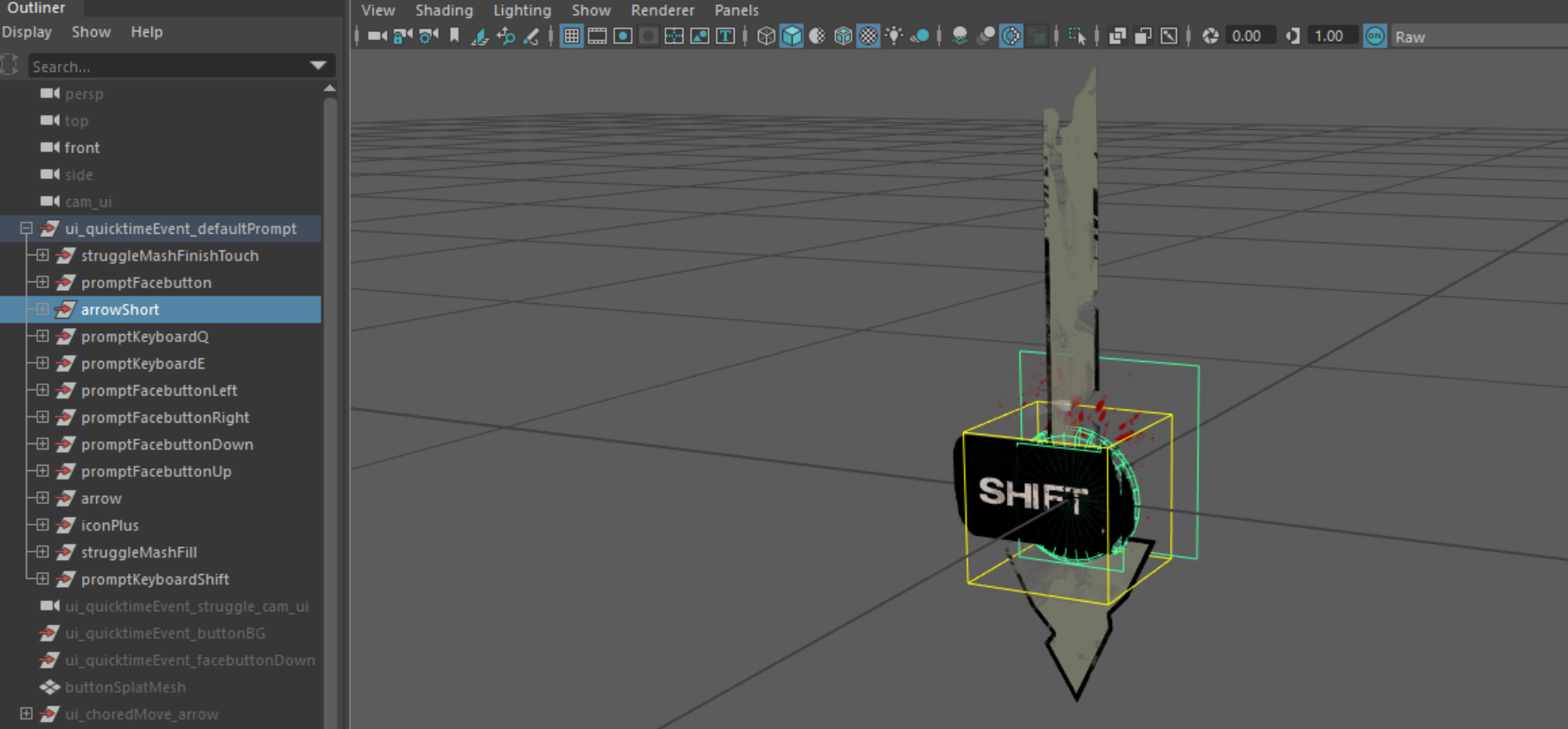Click the Grease Pencil icon
The width and height of the screenshot is (1568, 729).
(531, 36)
